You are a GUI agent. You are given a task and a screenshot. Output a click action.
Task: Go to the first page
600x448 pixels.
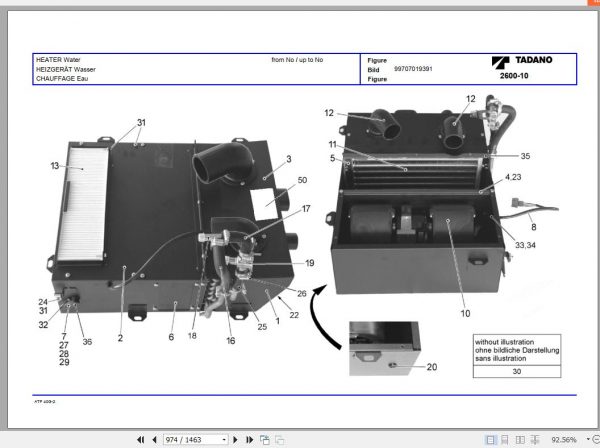pyautogui.click(x=140, y=440)
